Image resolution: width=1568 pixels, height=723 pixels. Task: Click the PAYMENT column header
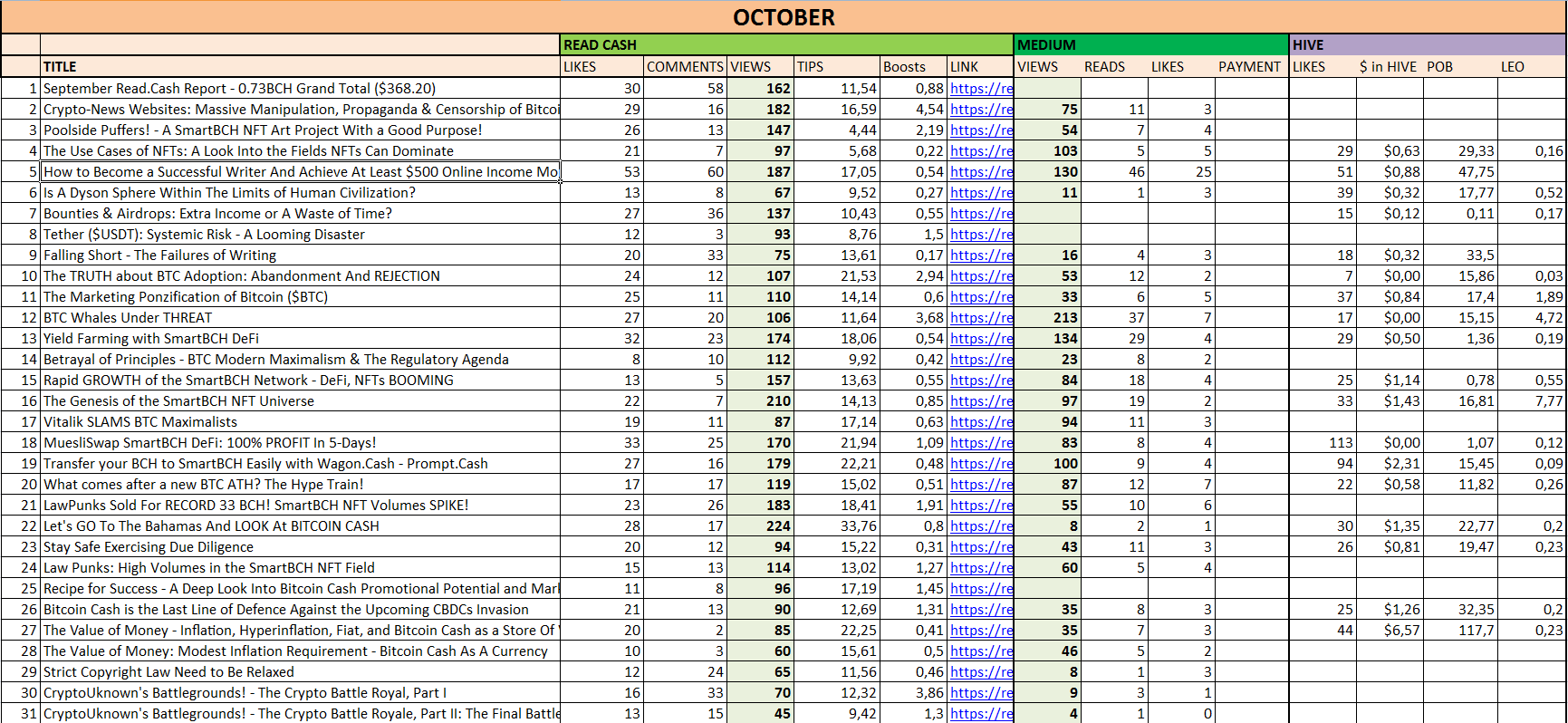[1250, 66]
